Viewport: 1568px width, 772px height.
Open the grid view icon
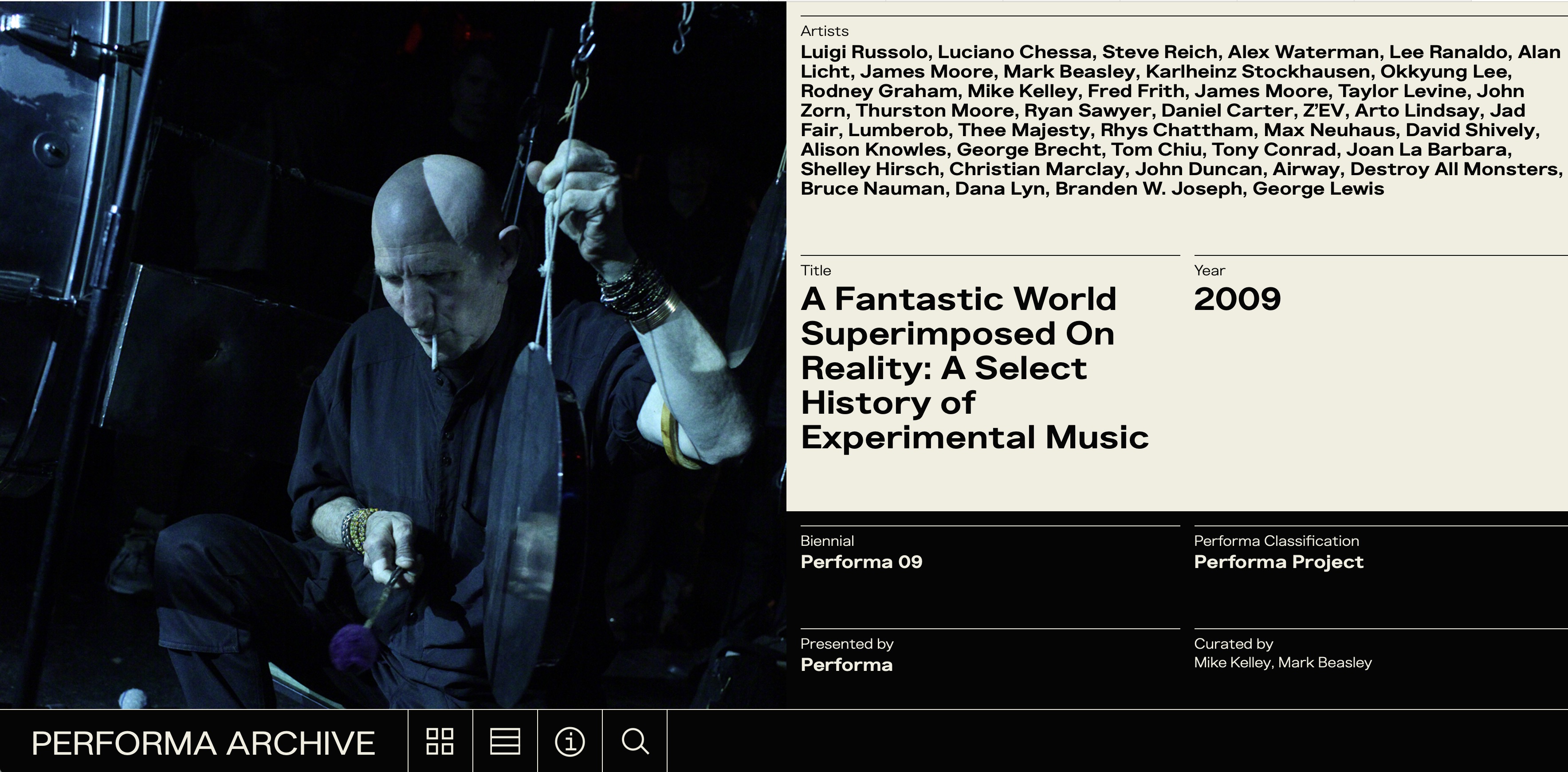(x=440, y=741)
